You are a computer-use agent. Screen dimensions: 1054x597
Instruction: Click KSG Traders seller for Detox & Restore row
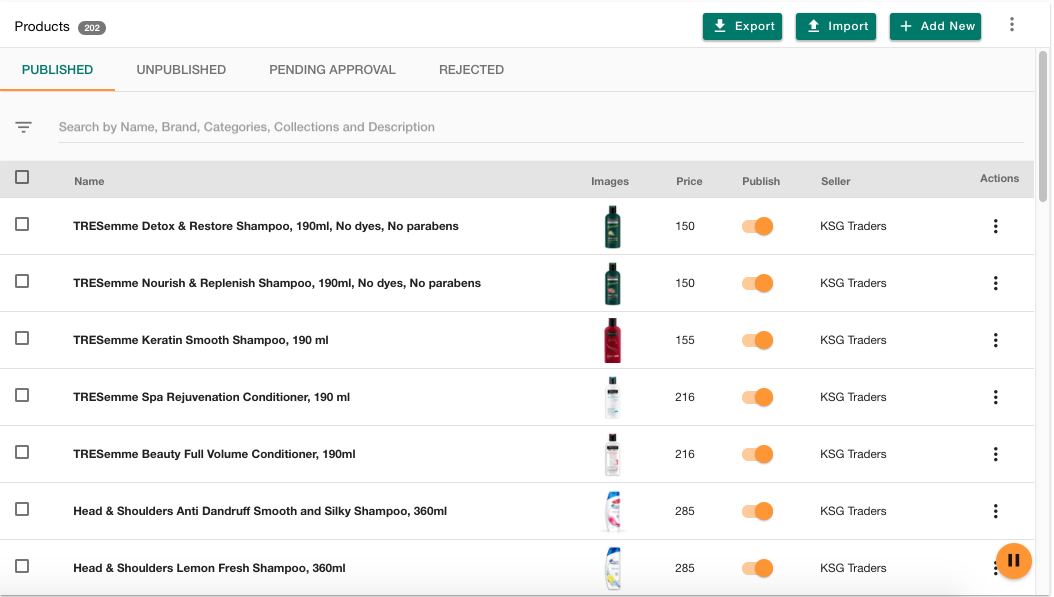[x=853, y=226]
